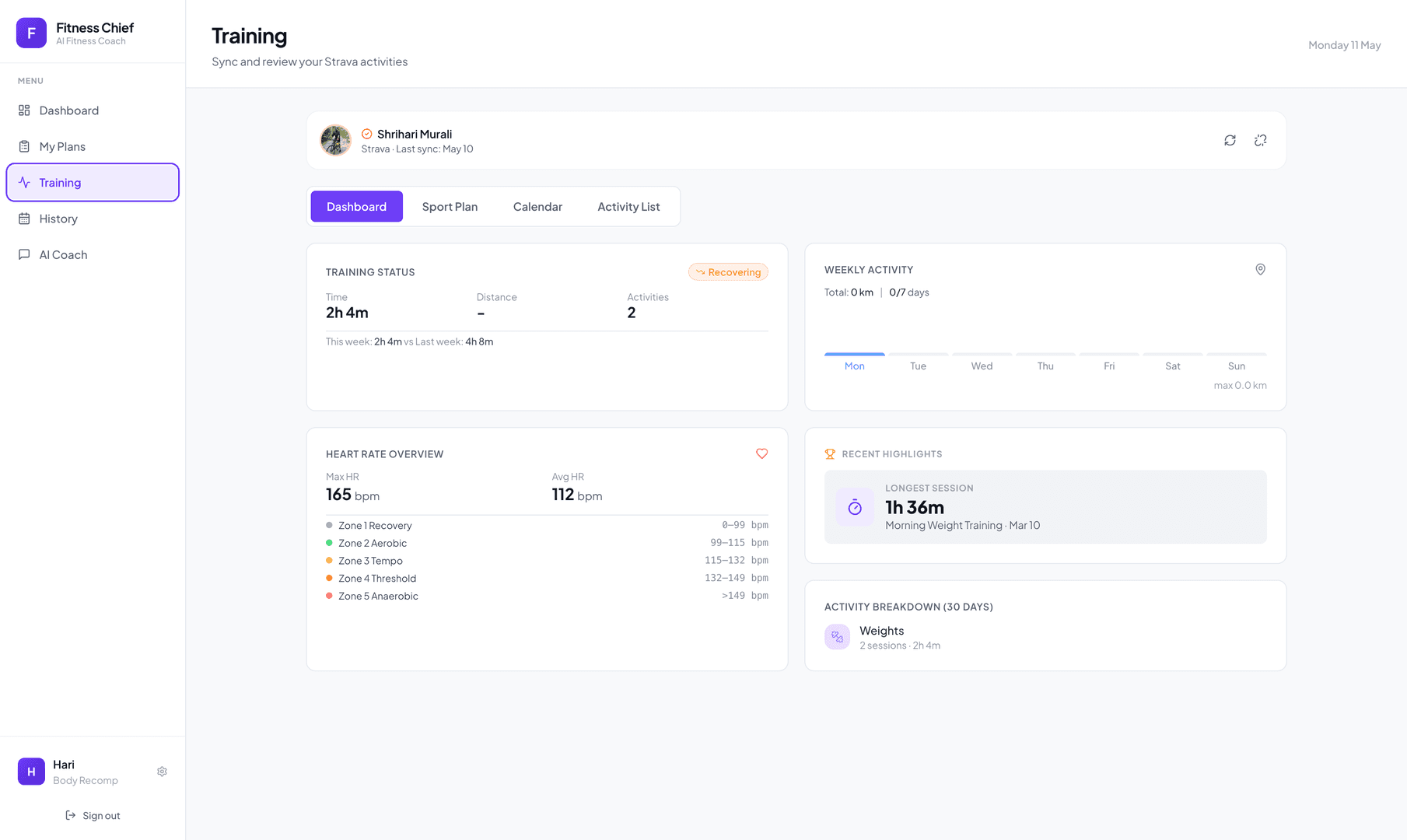Click the History calendar icon
This screenshot has height=840, width=1407.
[x=24, y=219]
